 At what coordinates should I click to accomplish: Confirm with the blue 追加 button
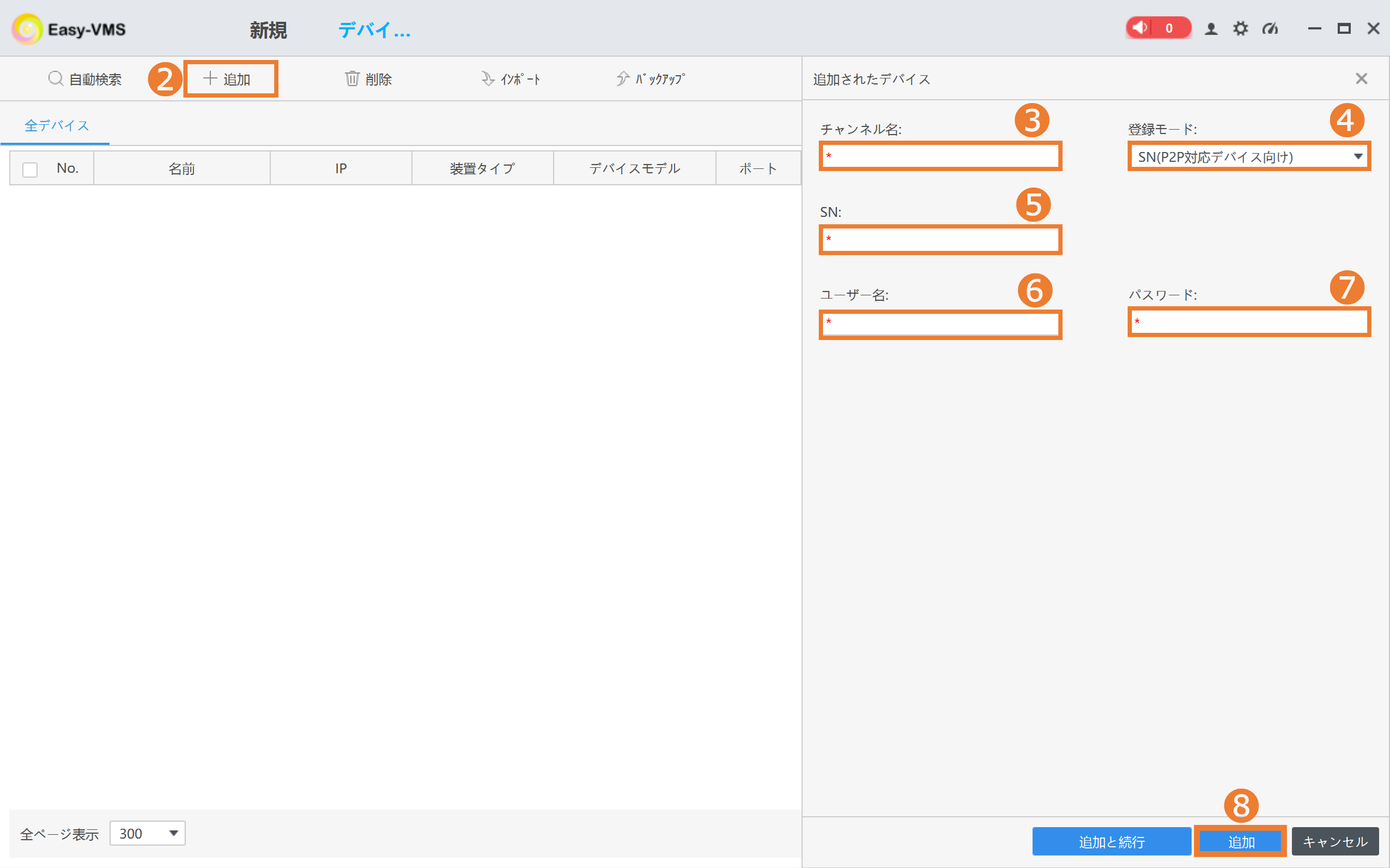pos(1240,841)
